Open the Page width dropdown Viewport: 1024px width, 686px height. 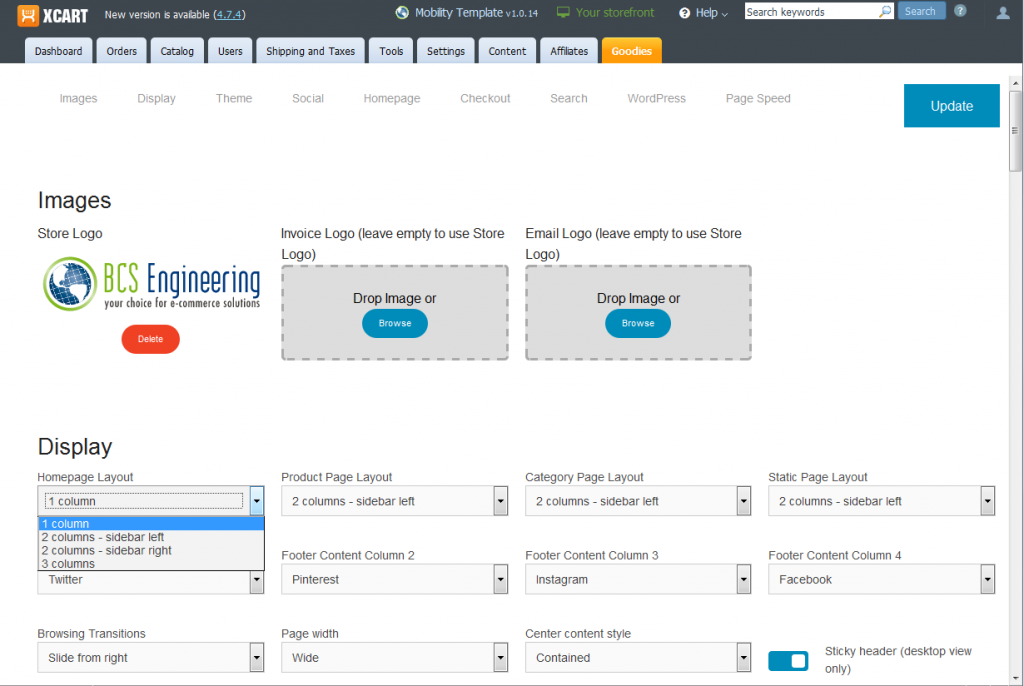(x=499, y=657)
